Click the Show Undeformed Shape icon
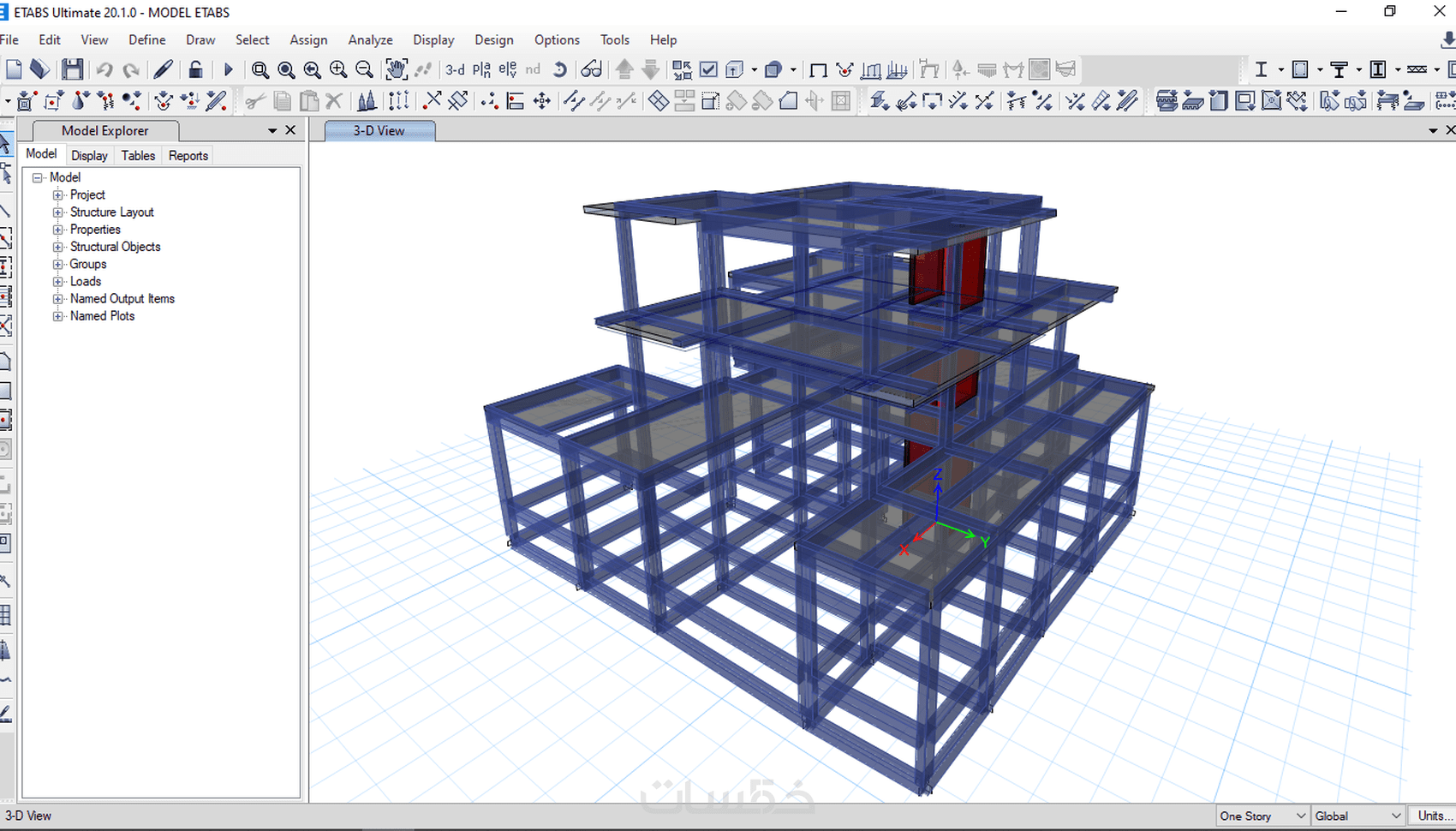1456x831 pixels. click(x=818, y=69)
